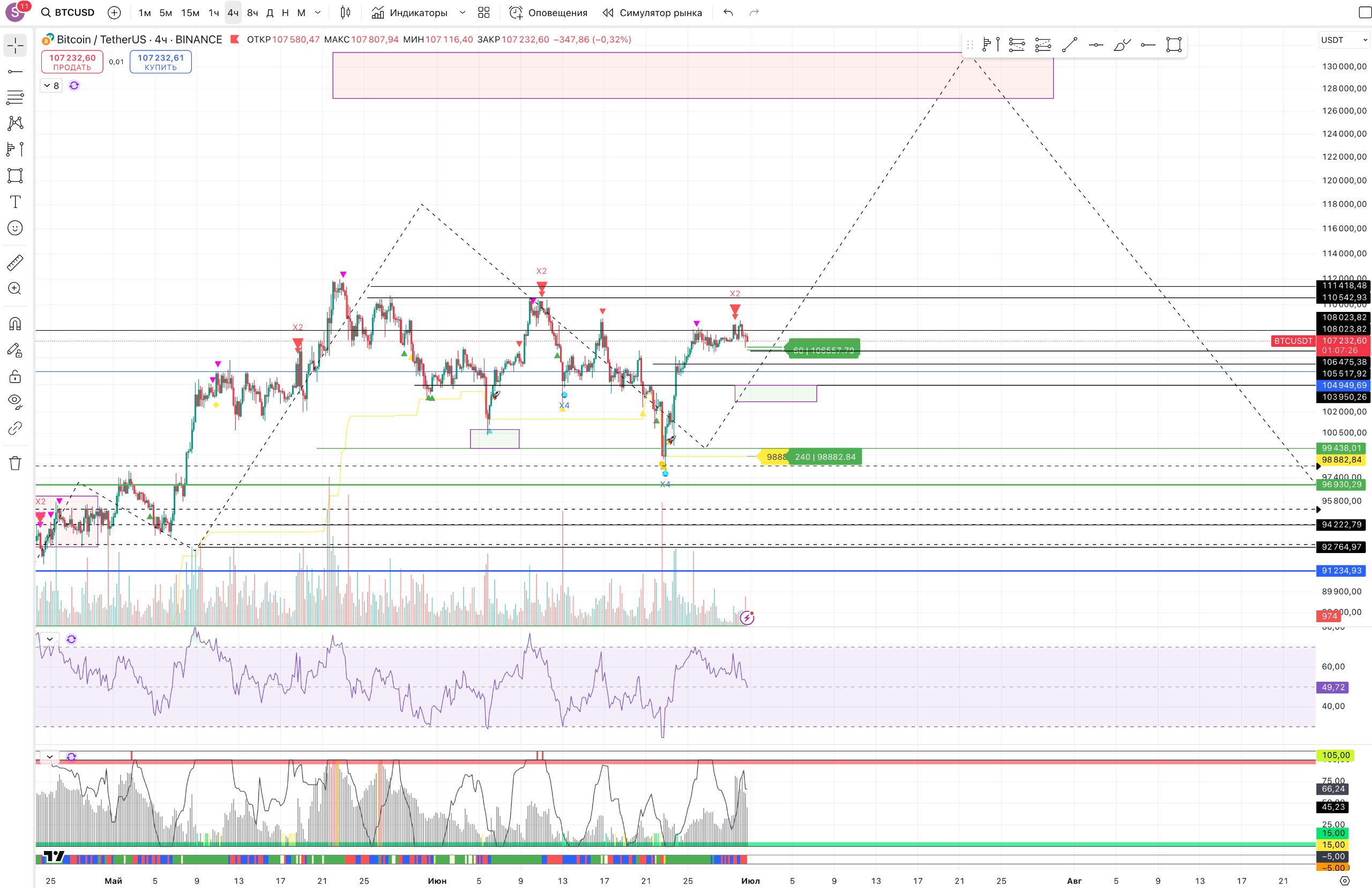Select the trend line tool in sidebar

[15, 71]
